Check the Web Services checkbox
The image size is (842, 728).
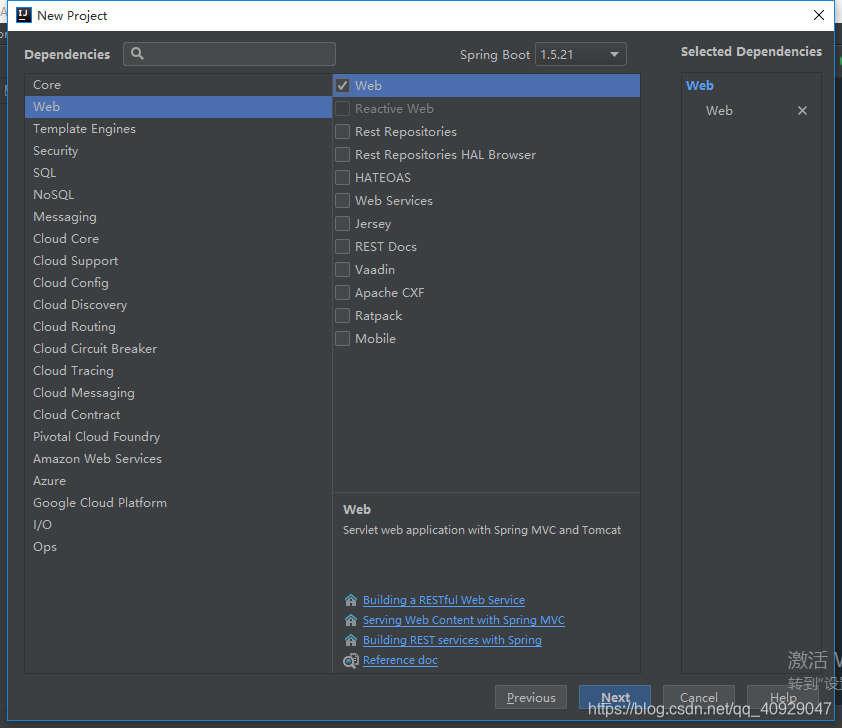(343, 201)
